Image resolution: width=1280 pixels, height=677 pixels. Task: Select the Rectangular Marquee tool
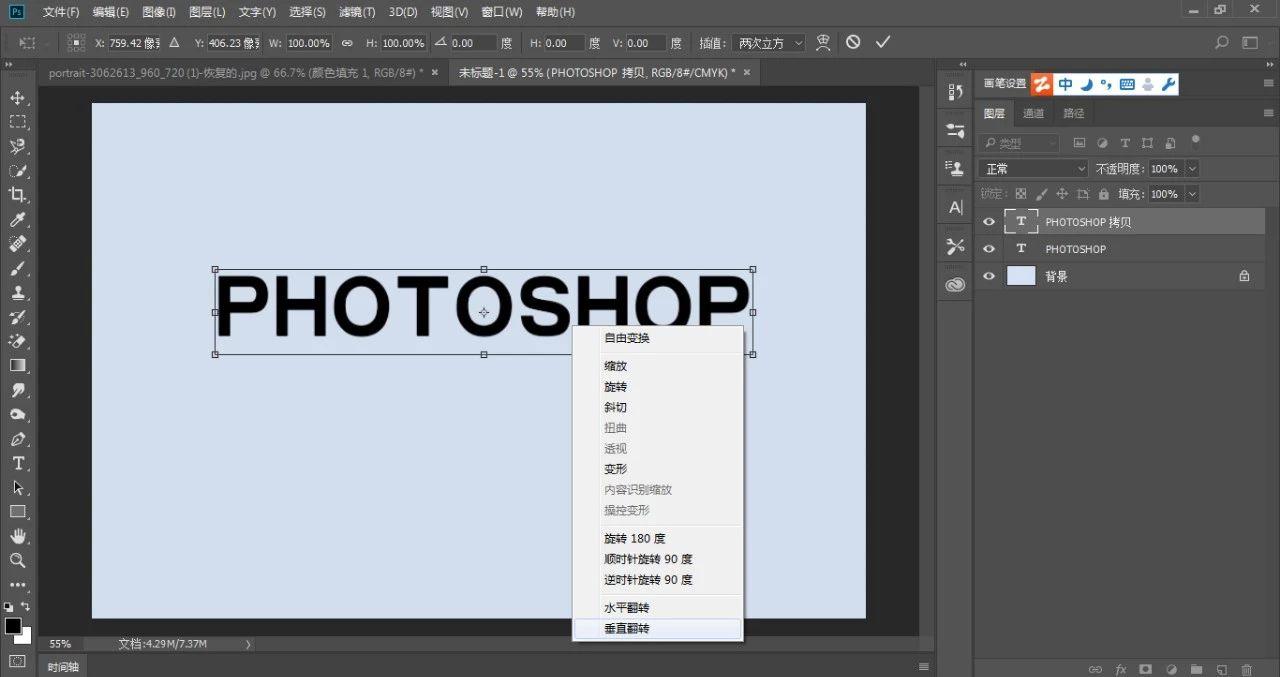tap(17, 122)
